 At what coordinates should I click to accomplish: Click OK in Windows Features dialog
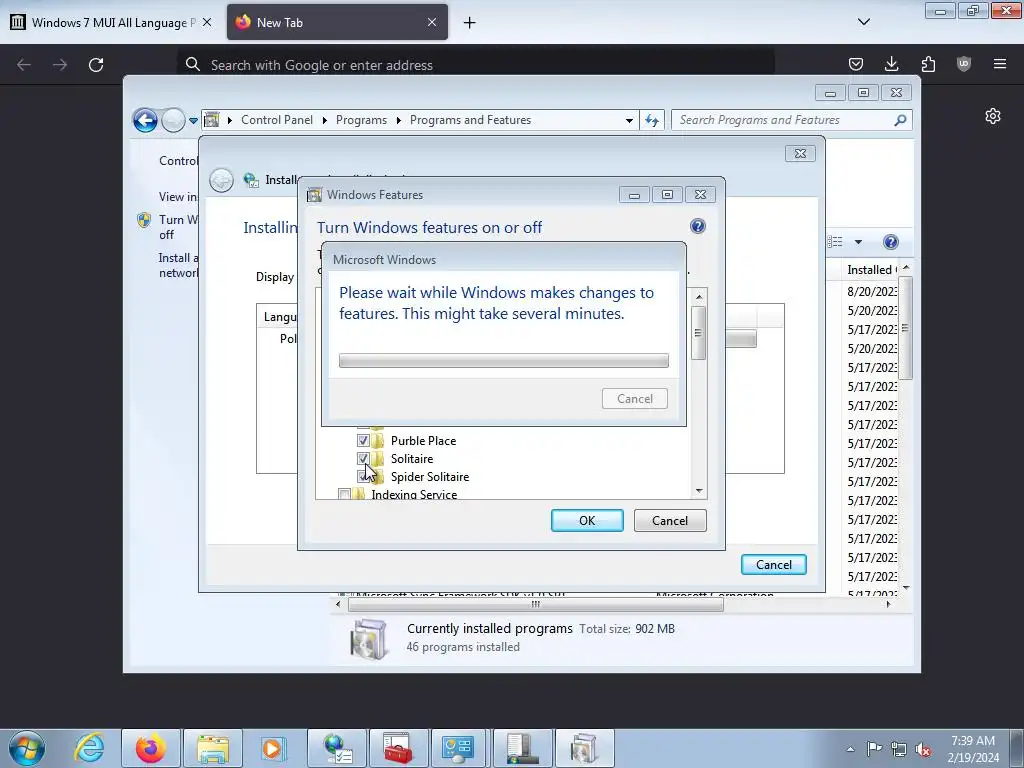[587, 520]
